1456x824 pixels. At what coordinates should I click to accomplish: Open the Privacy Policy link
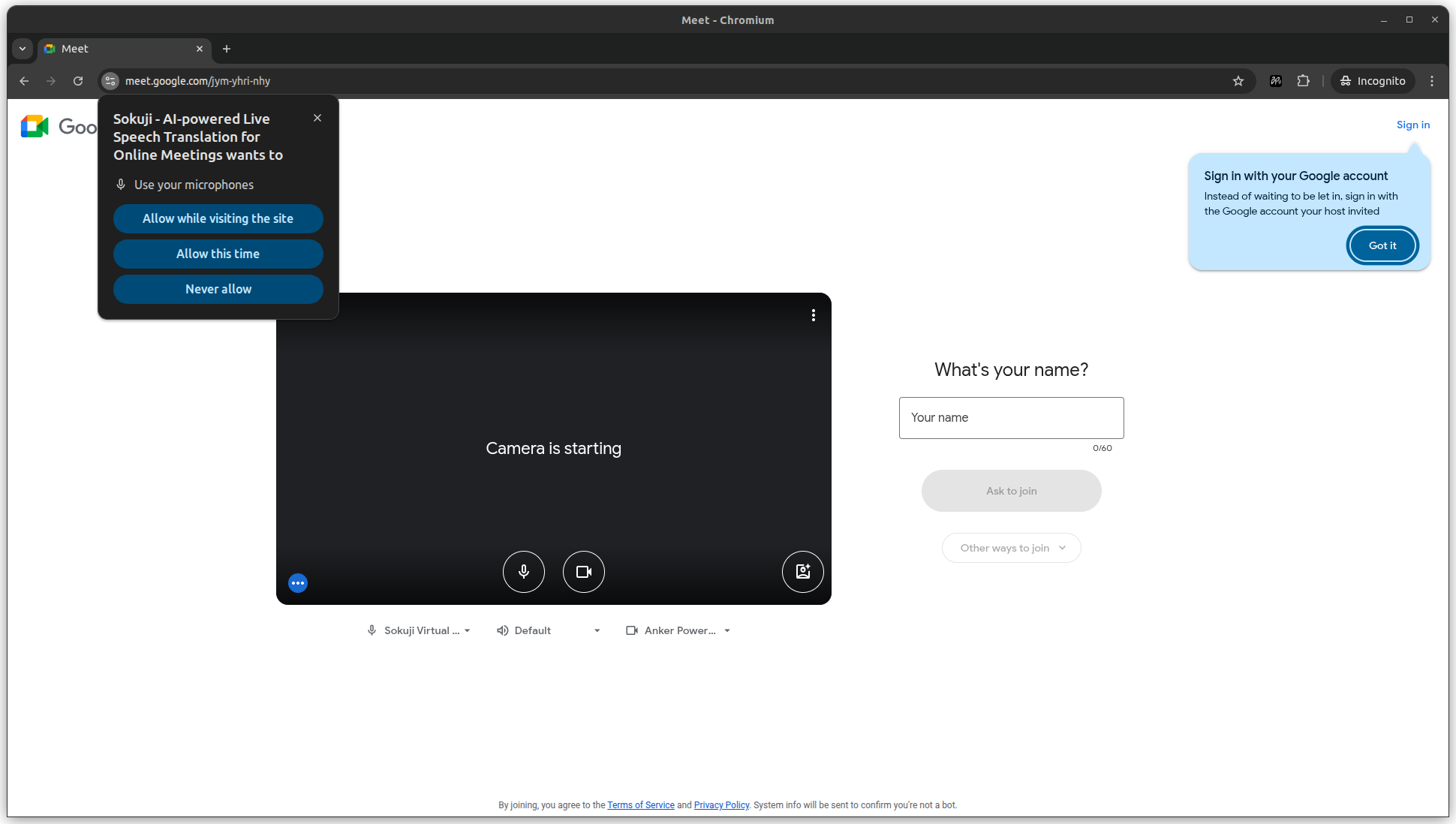point(721,805)
